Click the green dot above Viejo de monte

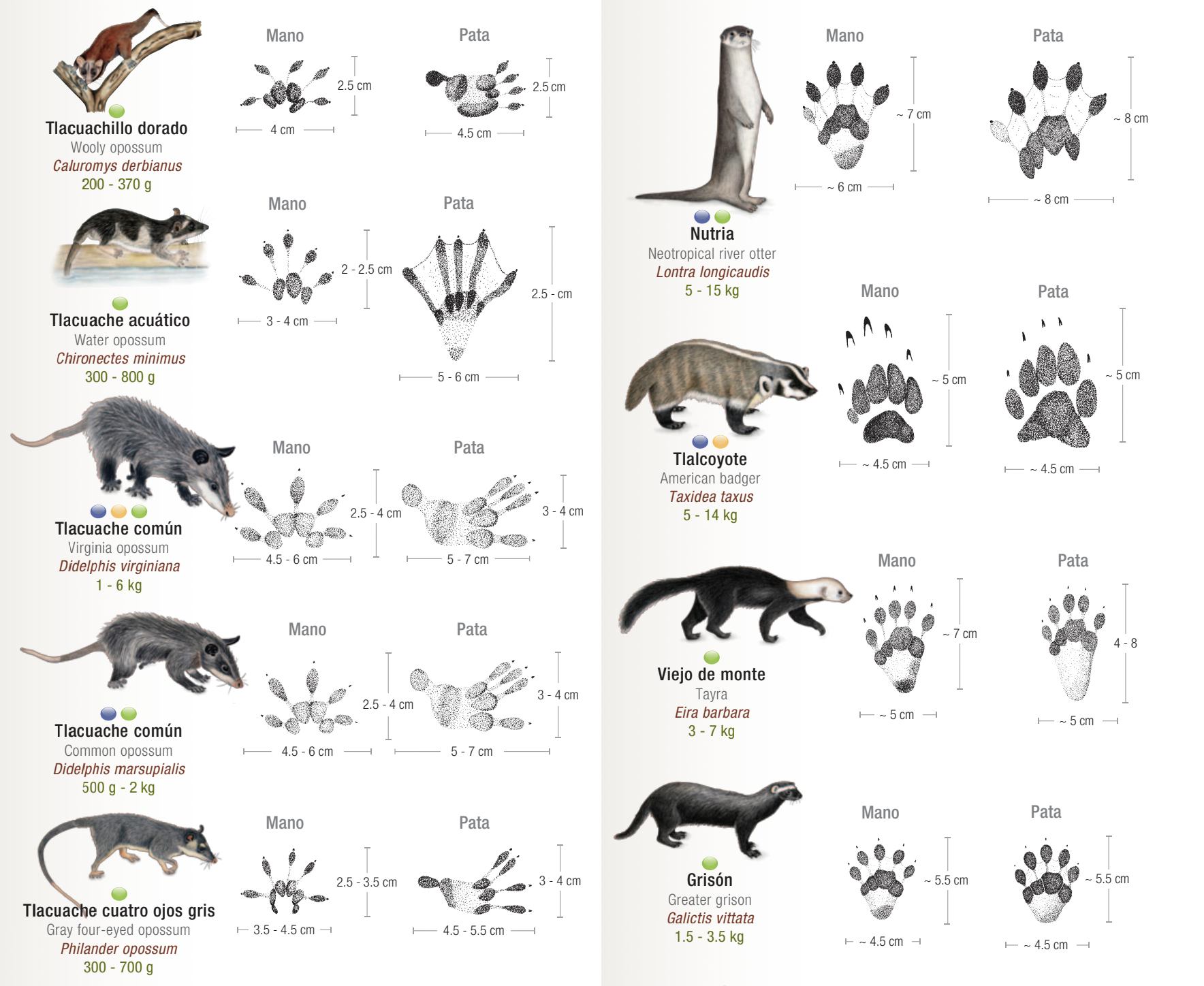pos(711,657)
